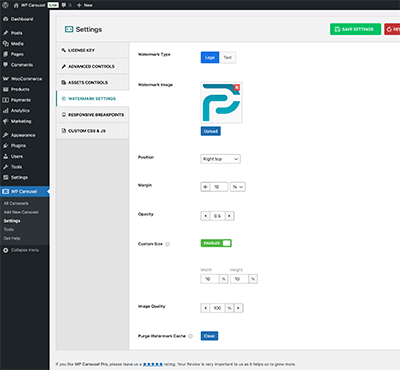Click the watermark image thumbnail
Viewport: 400px width, 370px height.
click(221, 103)
